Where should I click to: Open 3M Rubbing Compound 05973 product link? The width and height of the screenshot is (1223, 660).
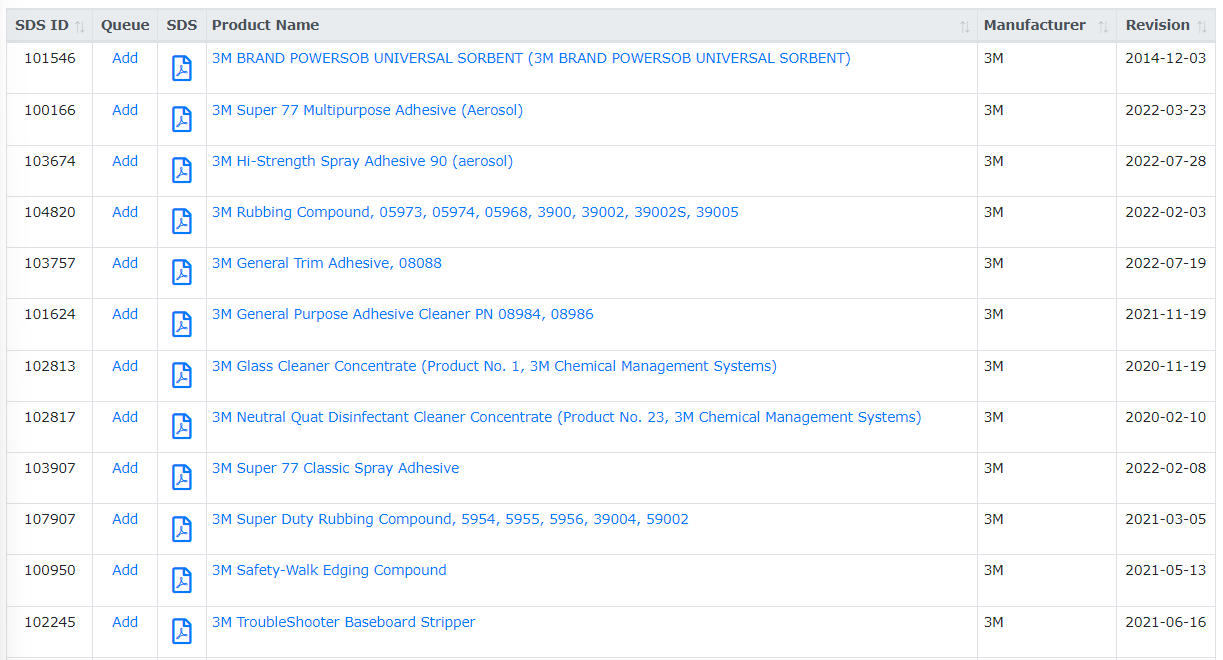pos(475,212)
